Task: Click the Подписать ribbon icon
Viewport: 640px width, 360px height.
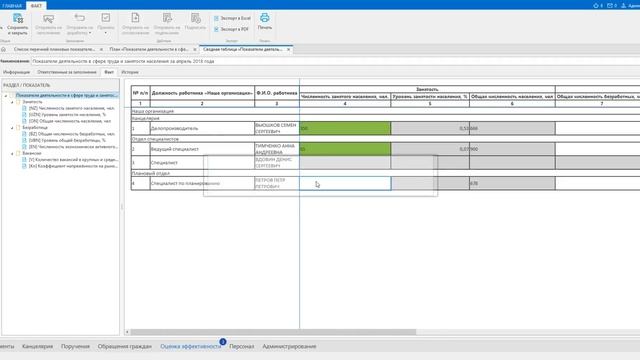Action: 196,18
